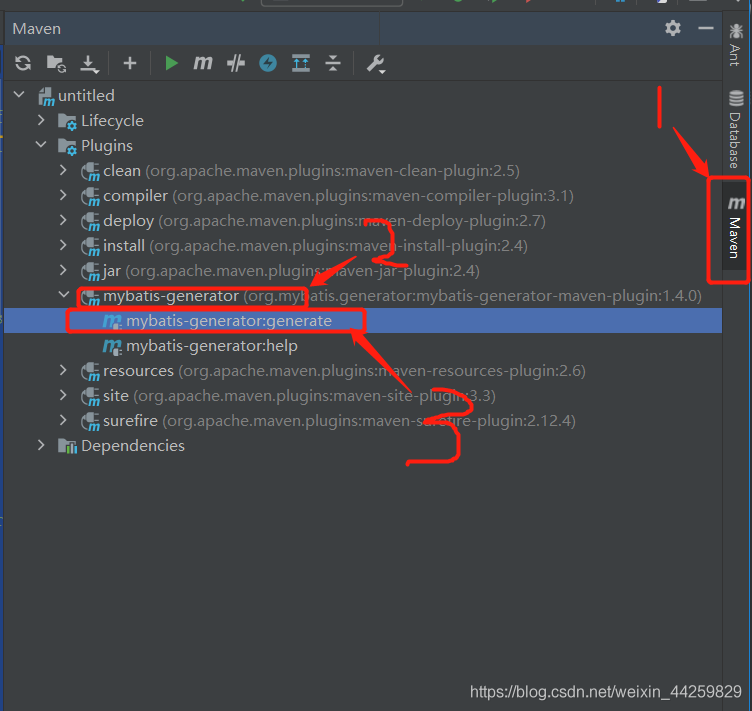Select the Dependencies tree item
752x711 pixels.
coord(363,445)
